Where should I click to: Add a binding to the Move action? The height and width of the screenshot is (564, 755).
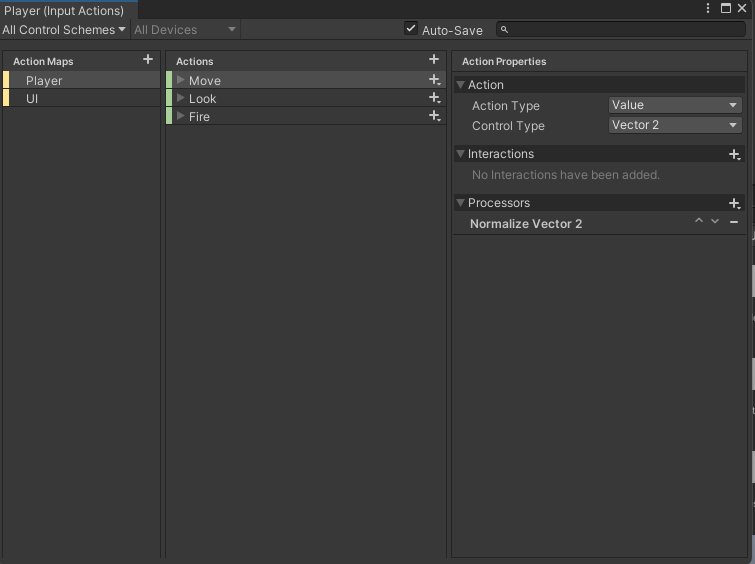435,80
